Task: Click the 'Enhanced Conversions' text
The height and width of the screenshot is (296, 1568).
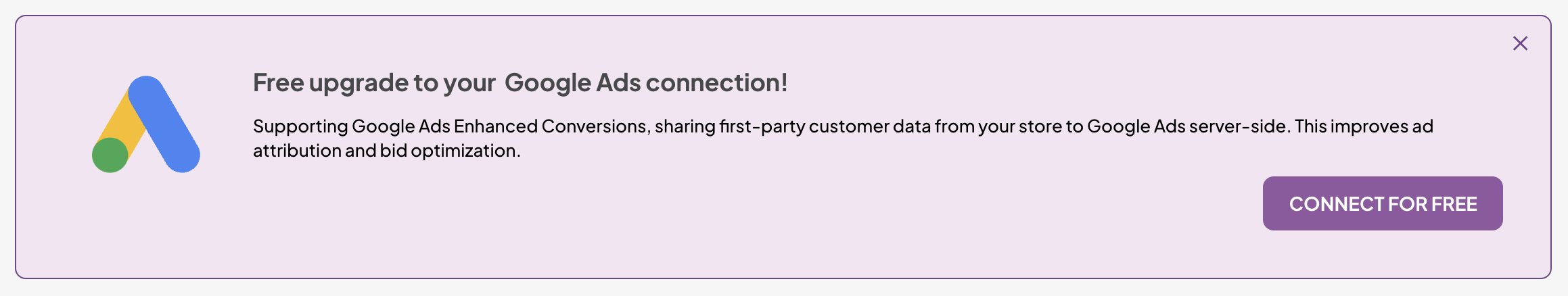Action: tap(550, 126)
